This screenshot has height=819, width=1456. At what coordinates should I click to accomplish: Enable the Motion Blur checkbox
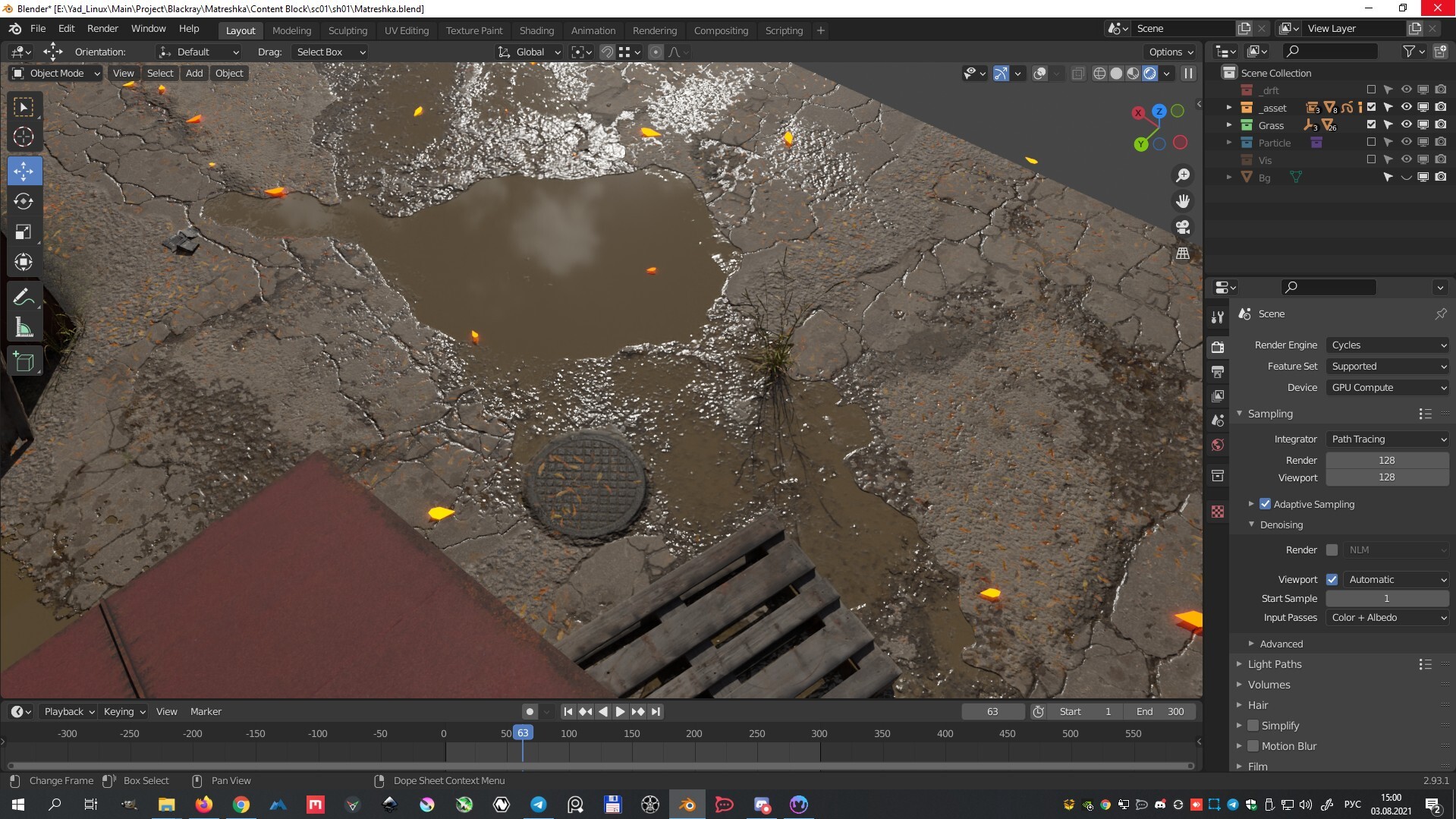(1253, 746)
